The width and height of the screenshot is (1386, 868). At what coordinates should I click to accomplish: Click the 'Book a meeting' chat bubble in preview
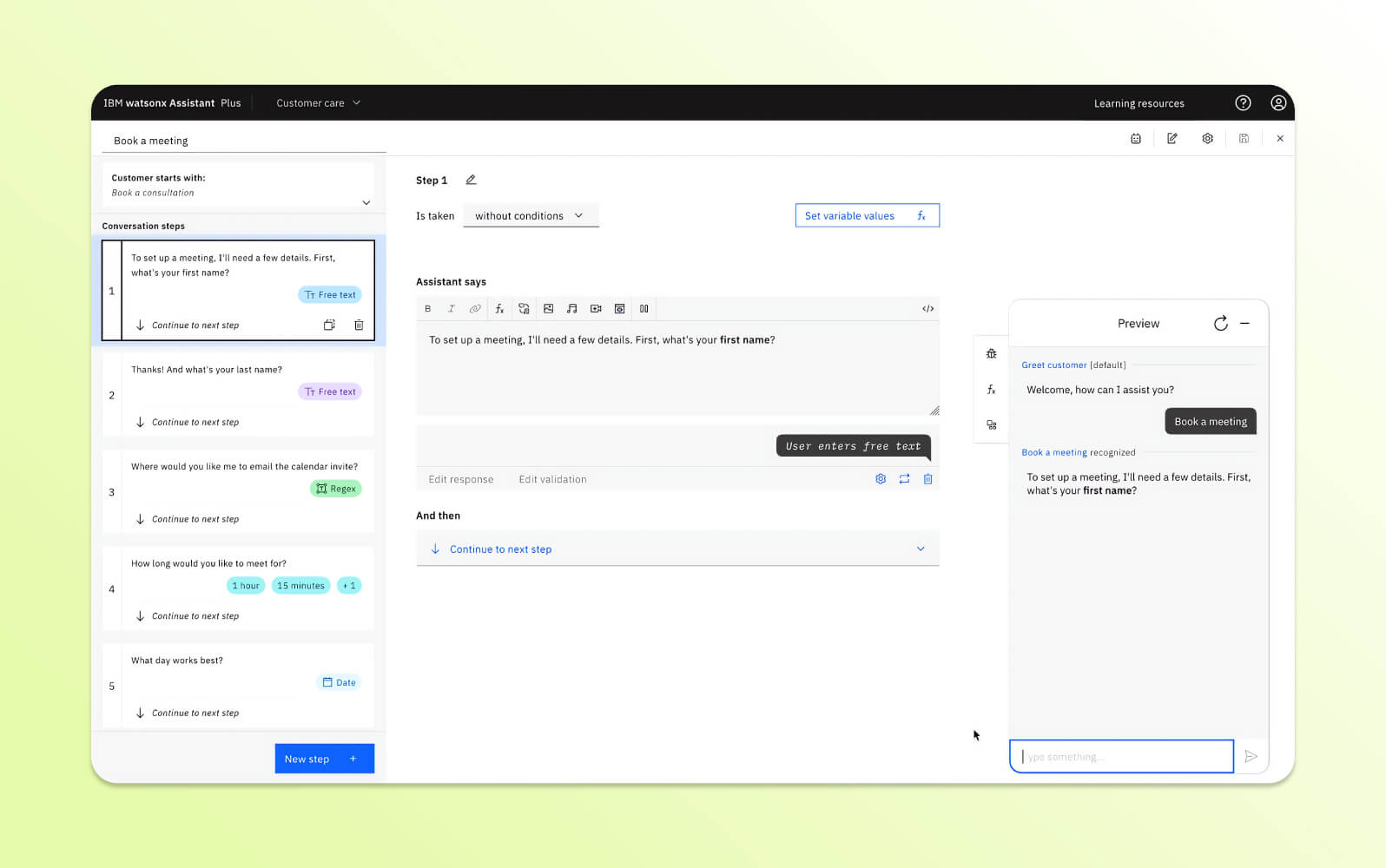[1210, 421]
